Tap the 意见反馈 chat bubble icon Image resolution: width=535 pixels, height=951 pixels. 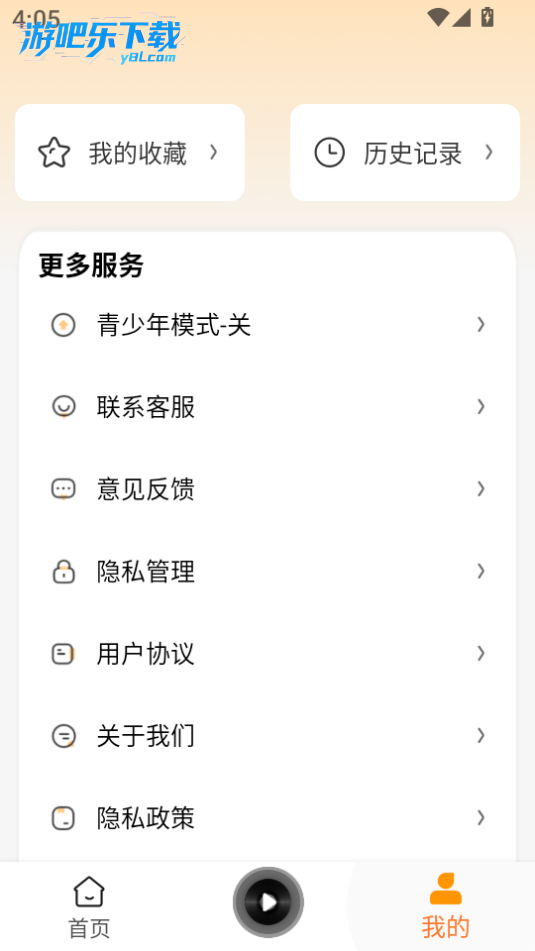(x=63, y=489)
